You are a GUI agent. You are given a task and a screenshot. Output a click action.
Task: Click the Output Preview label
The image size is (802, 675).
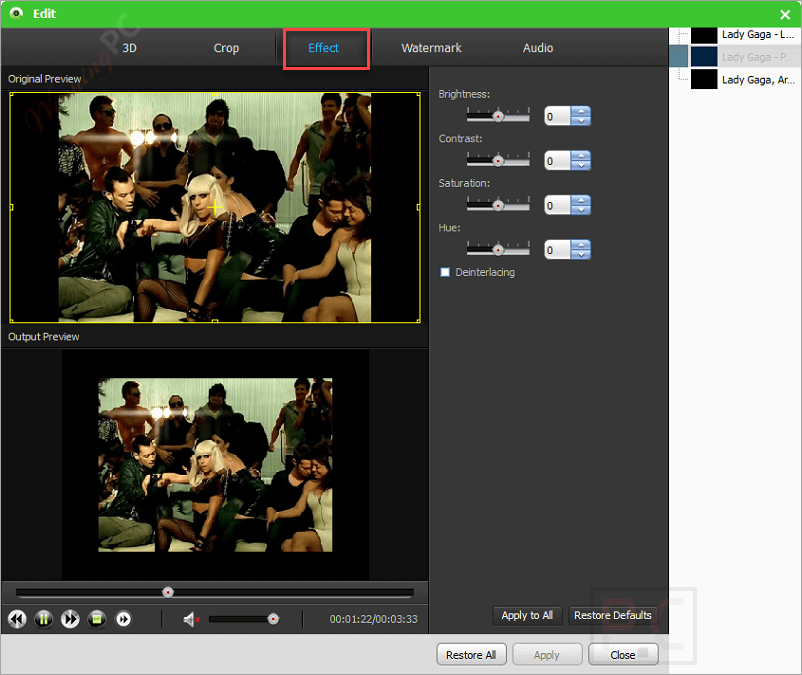coord(43,337)
